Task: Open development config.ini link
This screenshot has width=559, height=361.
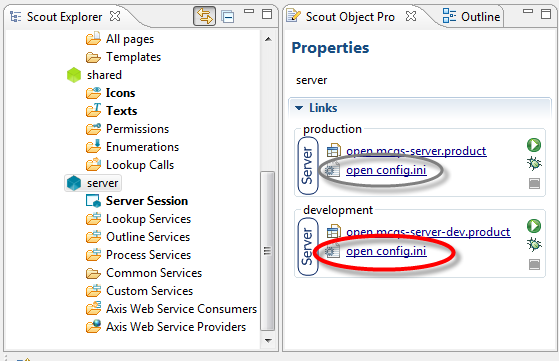Action: click(386, 251)
